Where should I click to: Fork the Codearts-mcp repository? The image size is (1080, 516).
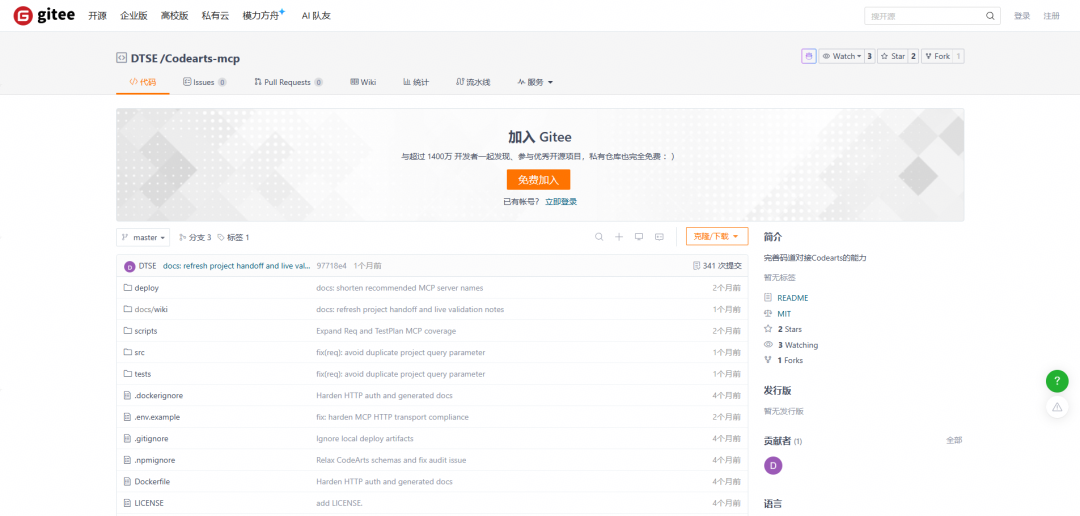tap(937, 56)
